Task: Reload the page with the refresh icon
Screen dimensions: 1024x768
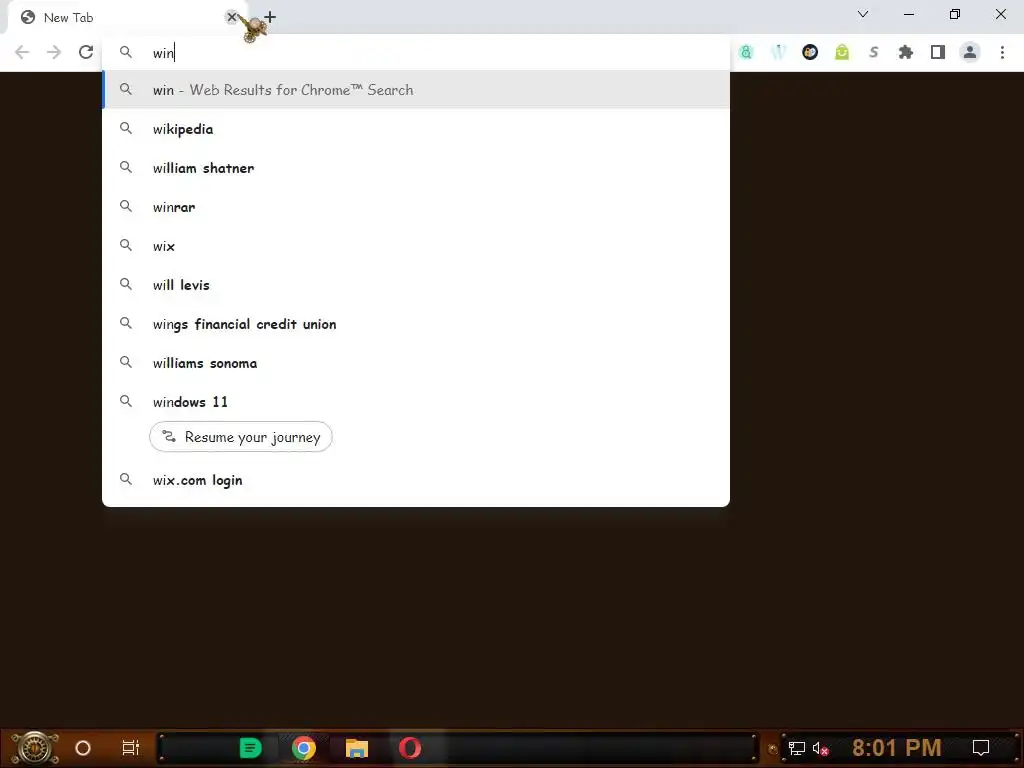Action: [86, 52]
